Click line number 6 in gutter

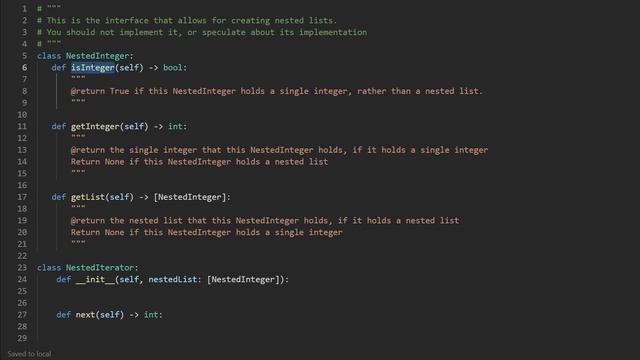click(x=24, y=67)
